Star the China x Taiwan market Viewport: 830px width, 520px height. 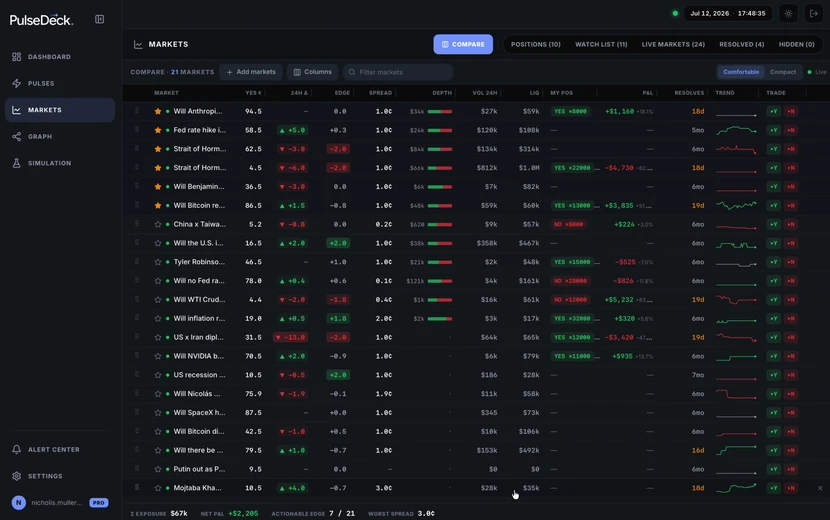(x=158, y=225)
